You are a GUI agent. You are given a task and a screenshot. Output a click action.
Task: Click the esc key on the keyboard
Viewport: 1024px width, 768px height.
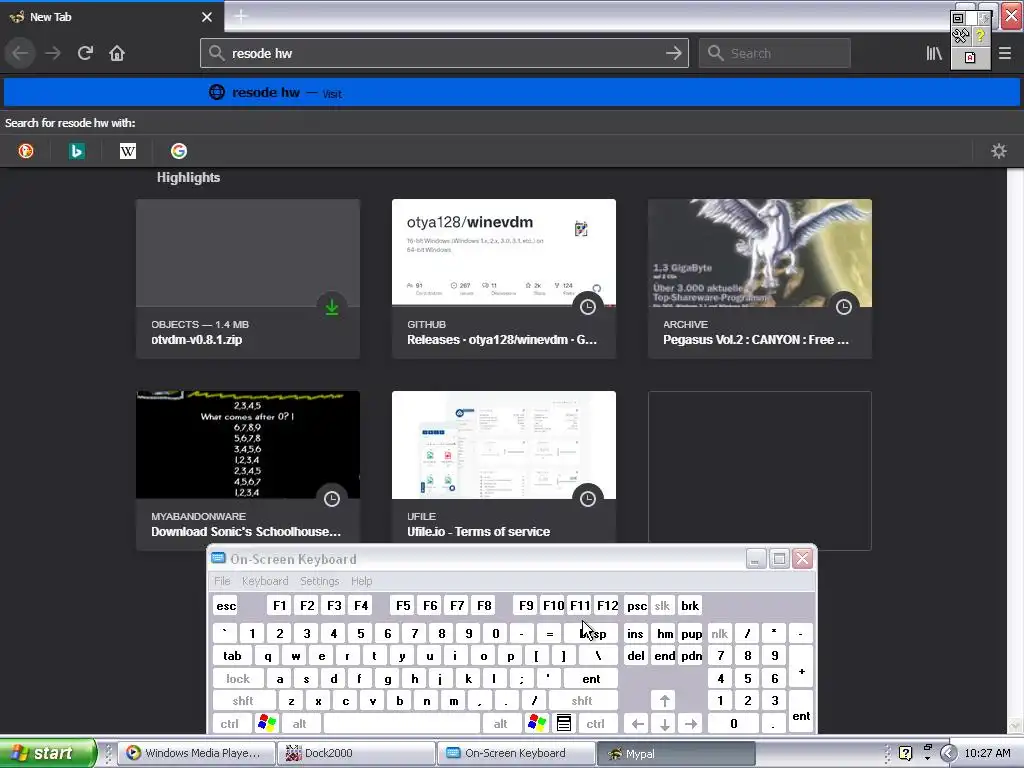tap(226, 606)
